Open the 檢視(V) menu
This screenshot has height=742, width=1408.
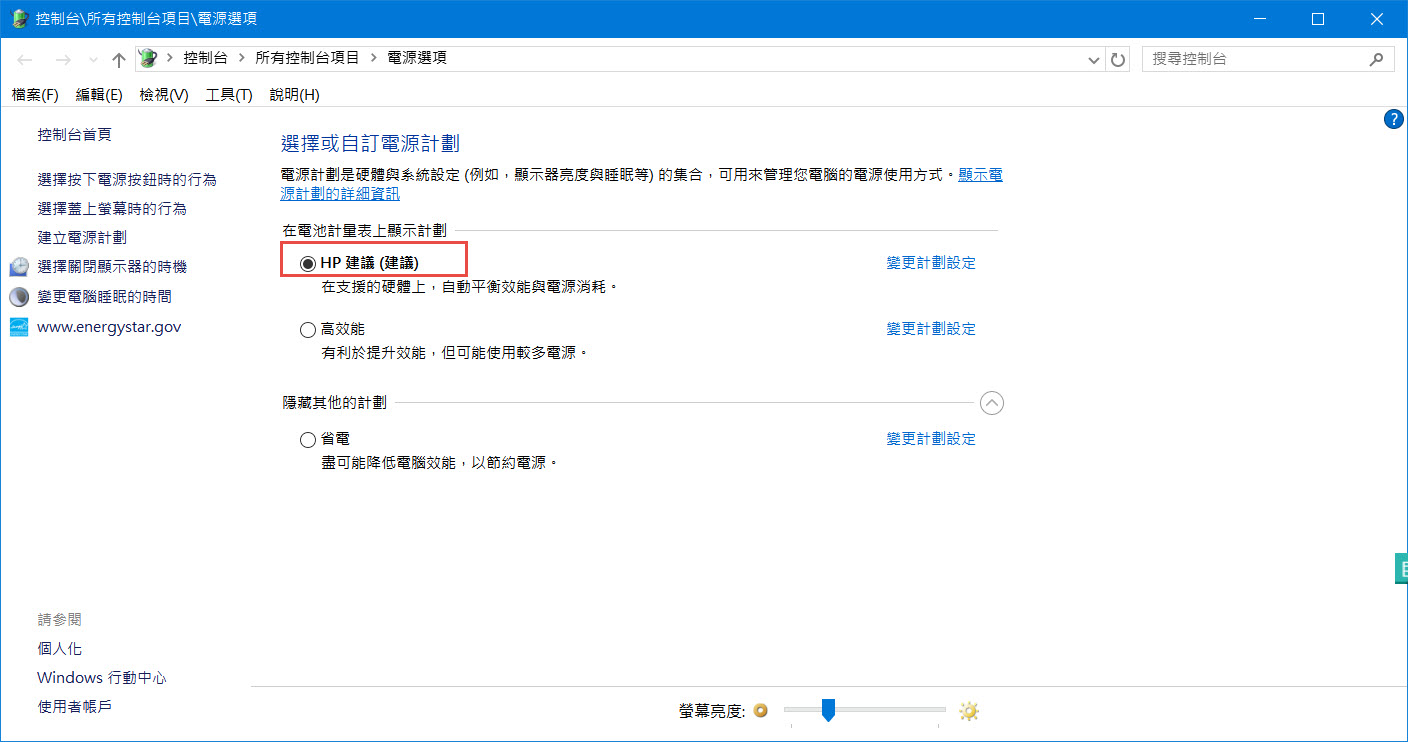[164, 94]
